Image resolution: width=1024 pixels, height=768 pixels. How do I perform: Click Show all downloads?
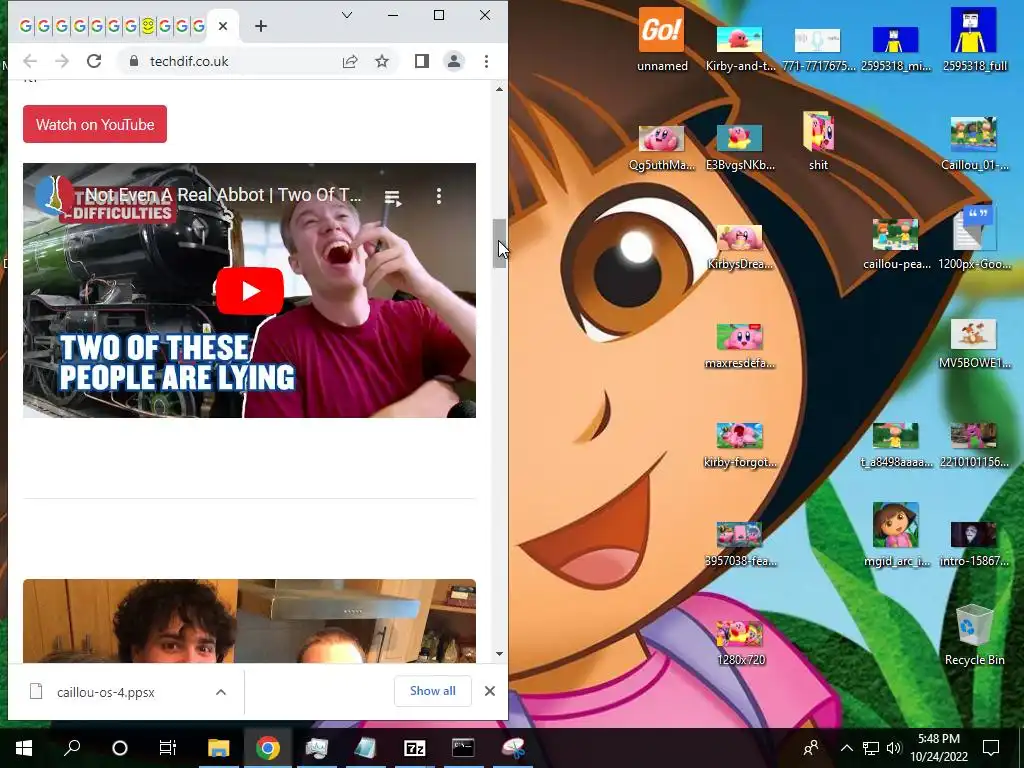click(x=432, y=691)
